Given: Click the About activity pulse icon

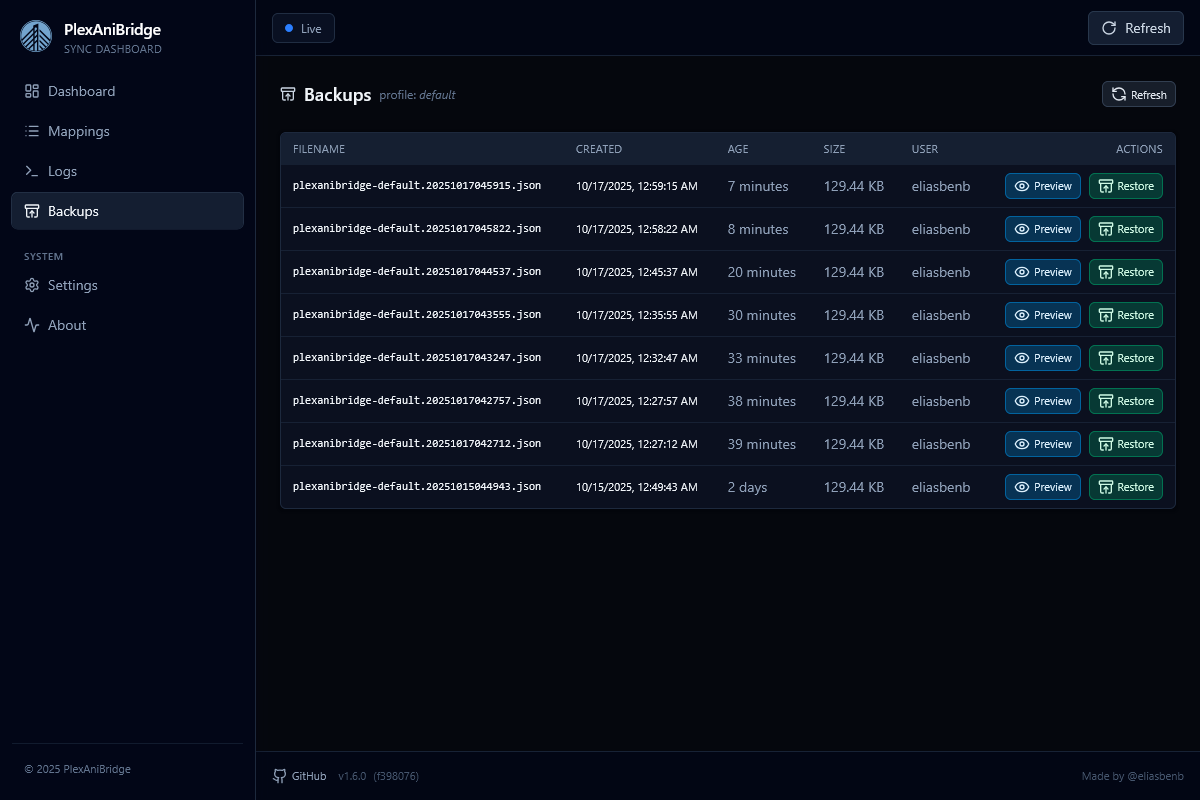Looking at the screenshot, I should (x=32, y=325).
